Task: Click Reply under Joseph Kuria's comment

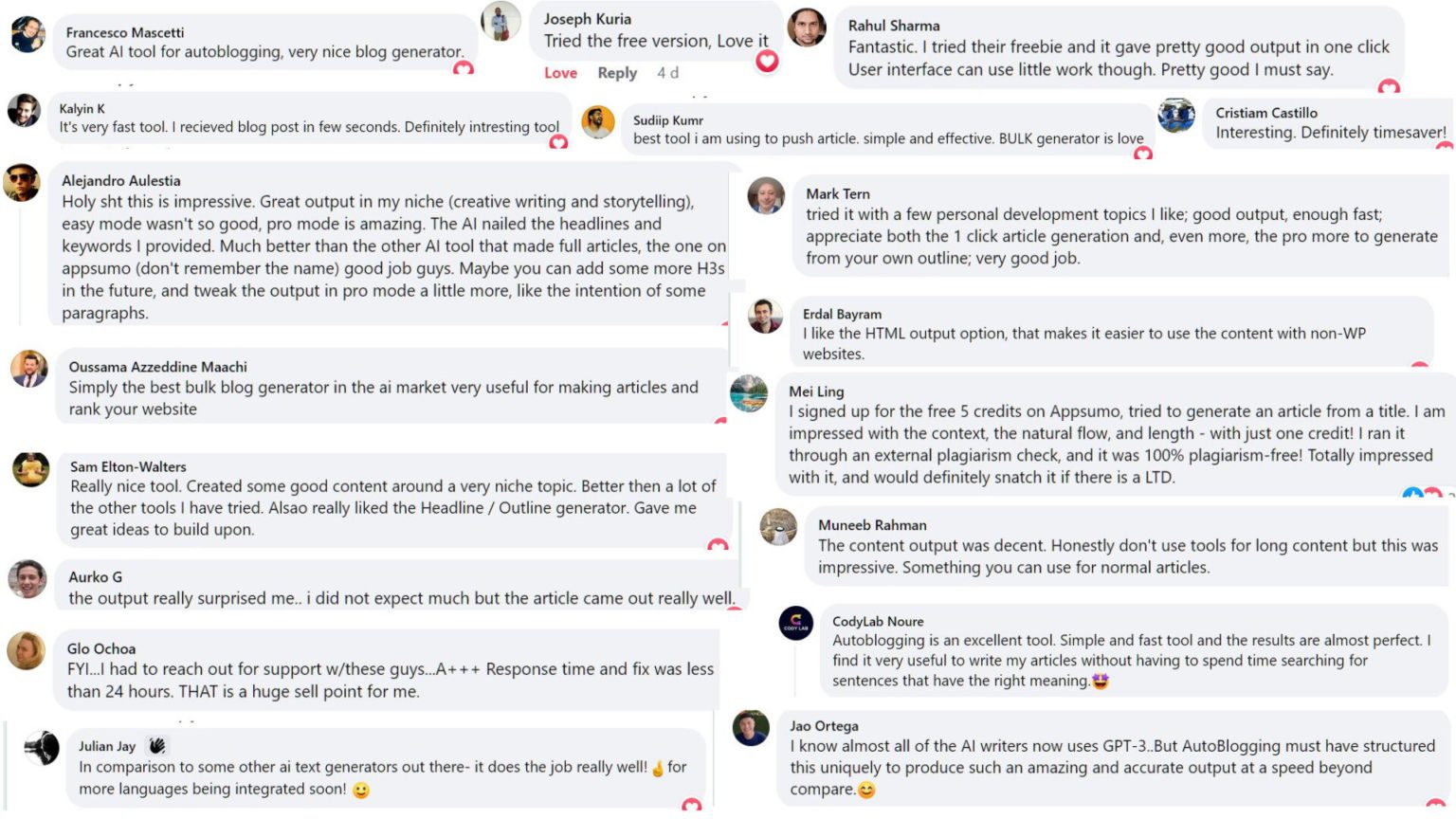Action: click(617, 73)
